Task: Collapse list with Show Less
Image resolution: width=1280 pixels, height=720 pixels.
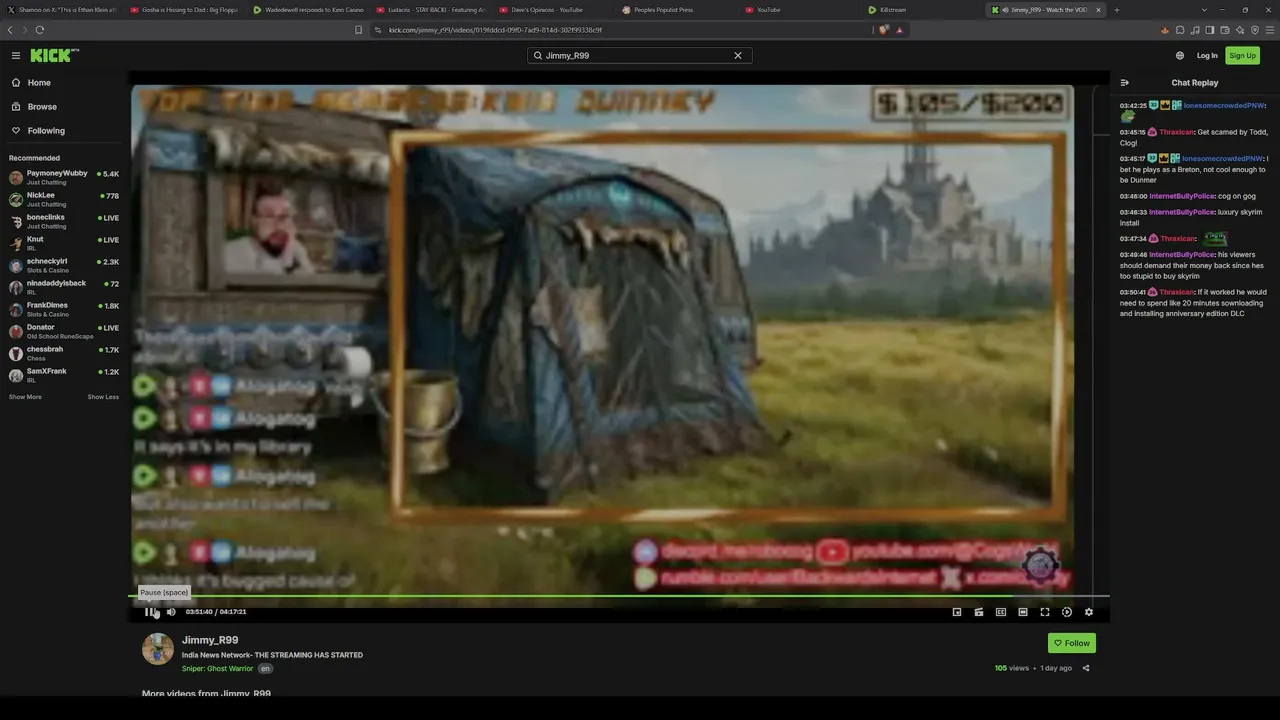Action: (103, 397)
